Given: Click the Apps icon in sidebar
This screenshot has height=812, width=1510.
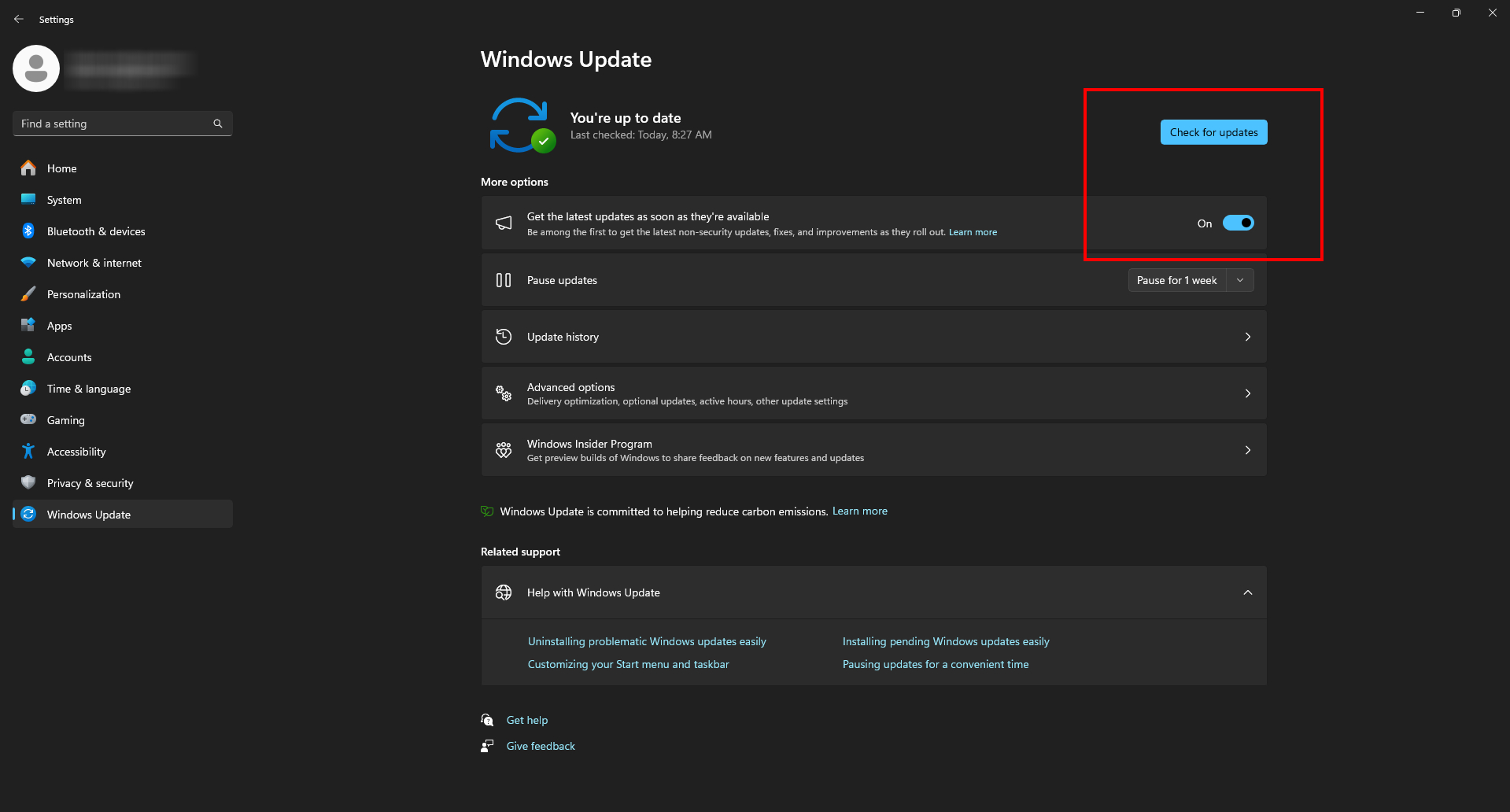Looking at the screenshot, I should pyautogui.click(x=28, y=325).
